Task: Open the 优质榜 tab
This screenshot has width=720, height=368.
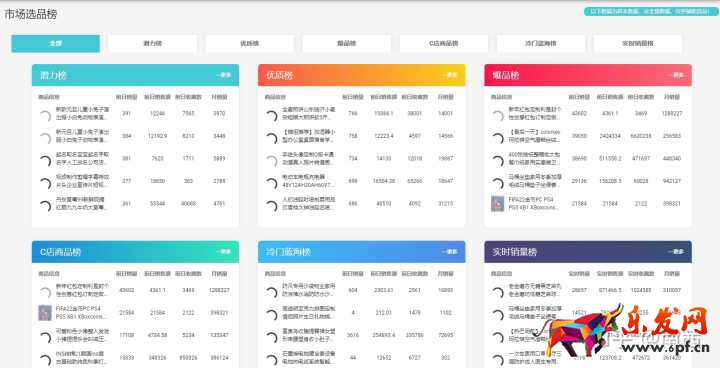Action: [x=249, y=44]
